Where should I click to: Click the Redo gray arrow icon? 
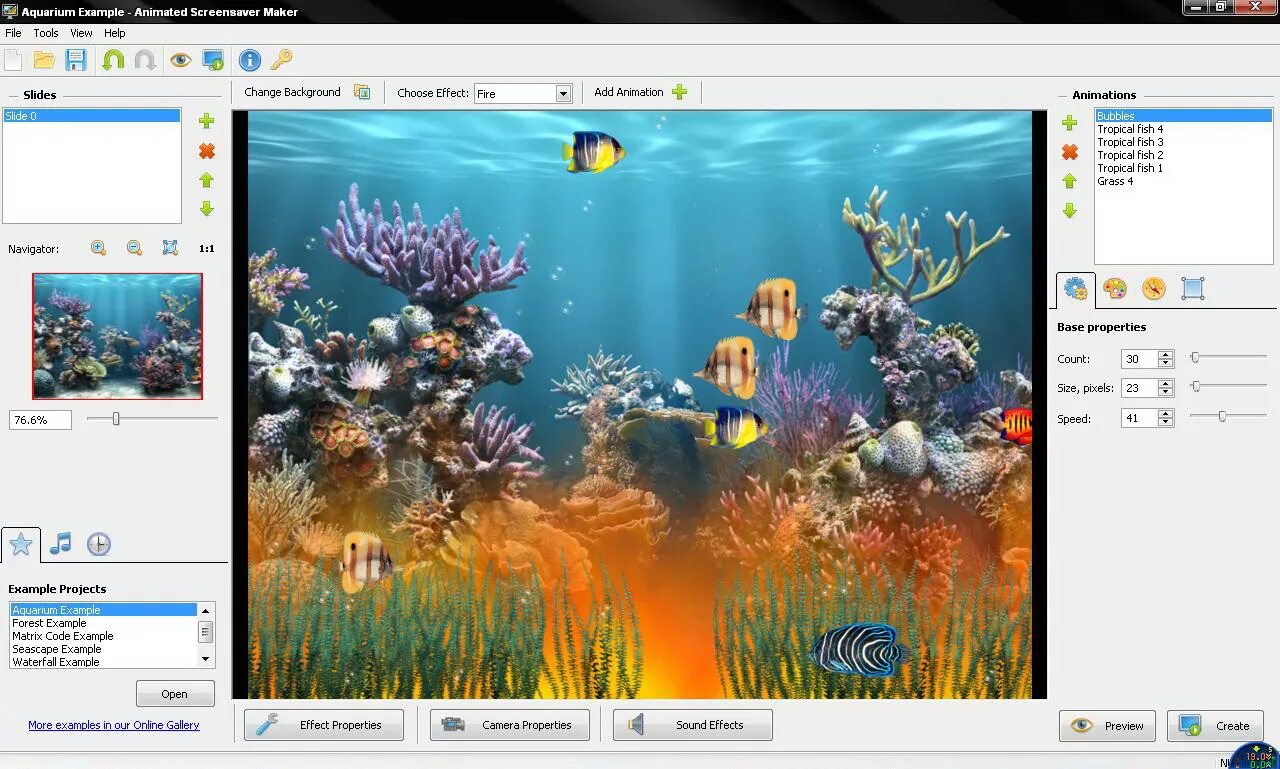pos(143,59)
